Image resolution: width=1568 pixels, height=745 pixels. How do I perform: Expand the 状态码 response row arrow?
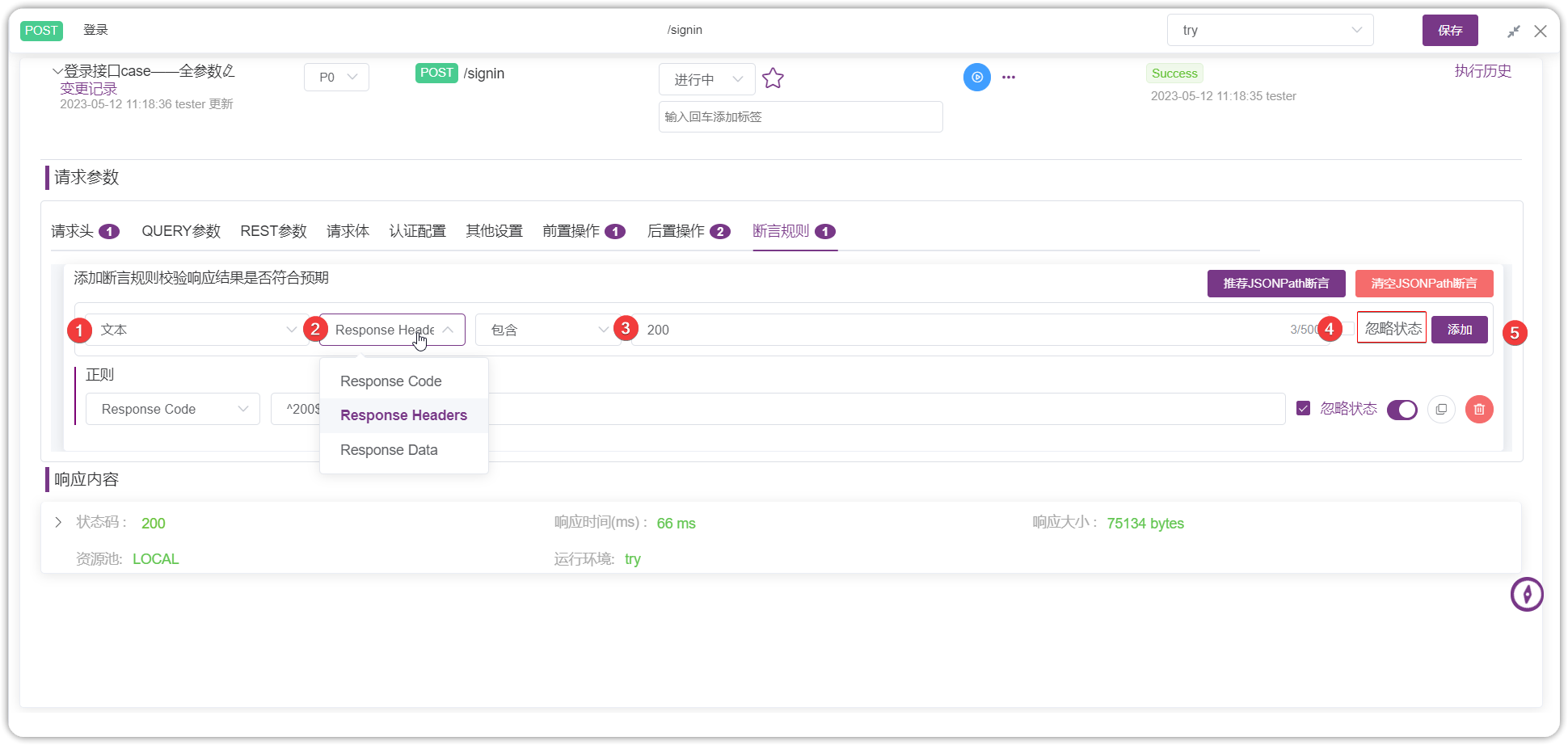click(58, 523)
